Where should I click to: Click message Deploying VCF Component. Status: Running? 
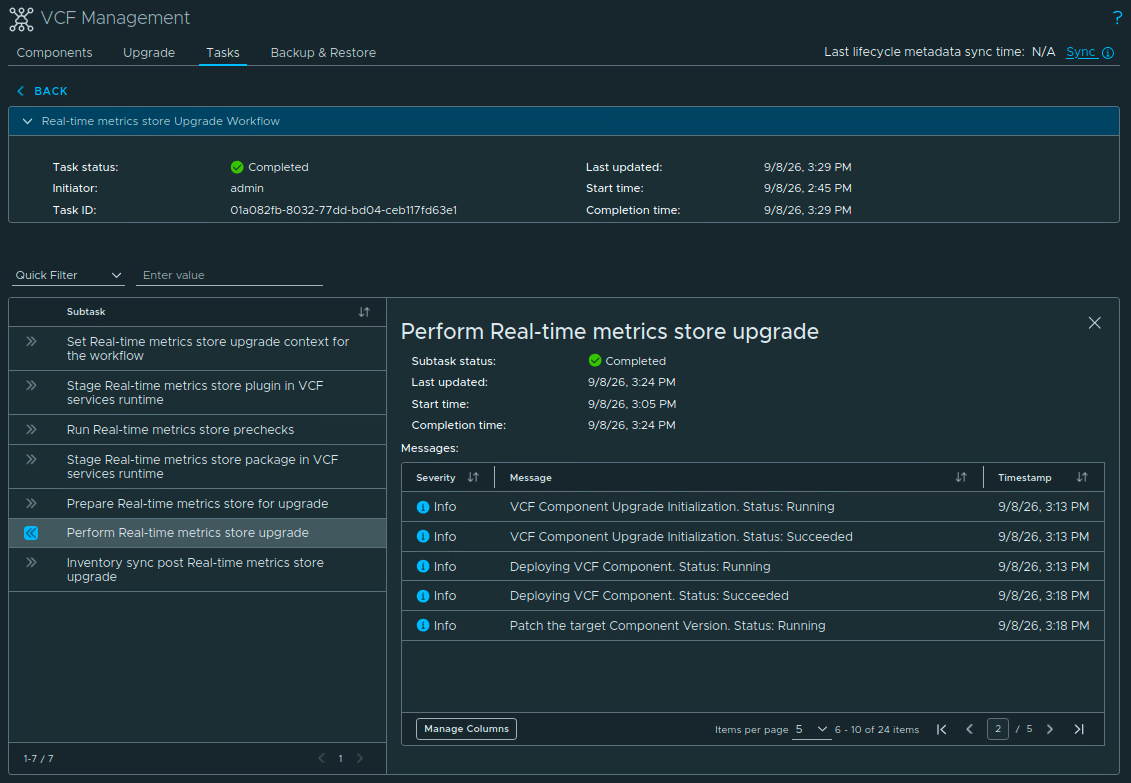pos(640,567)
